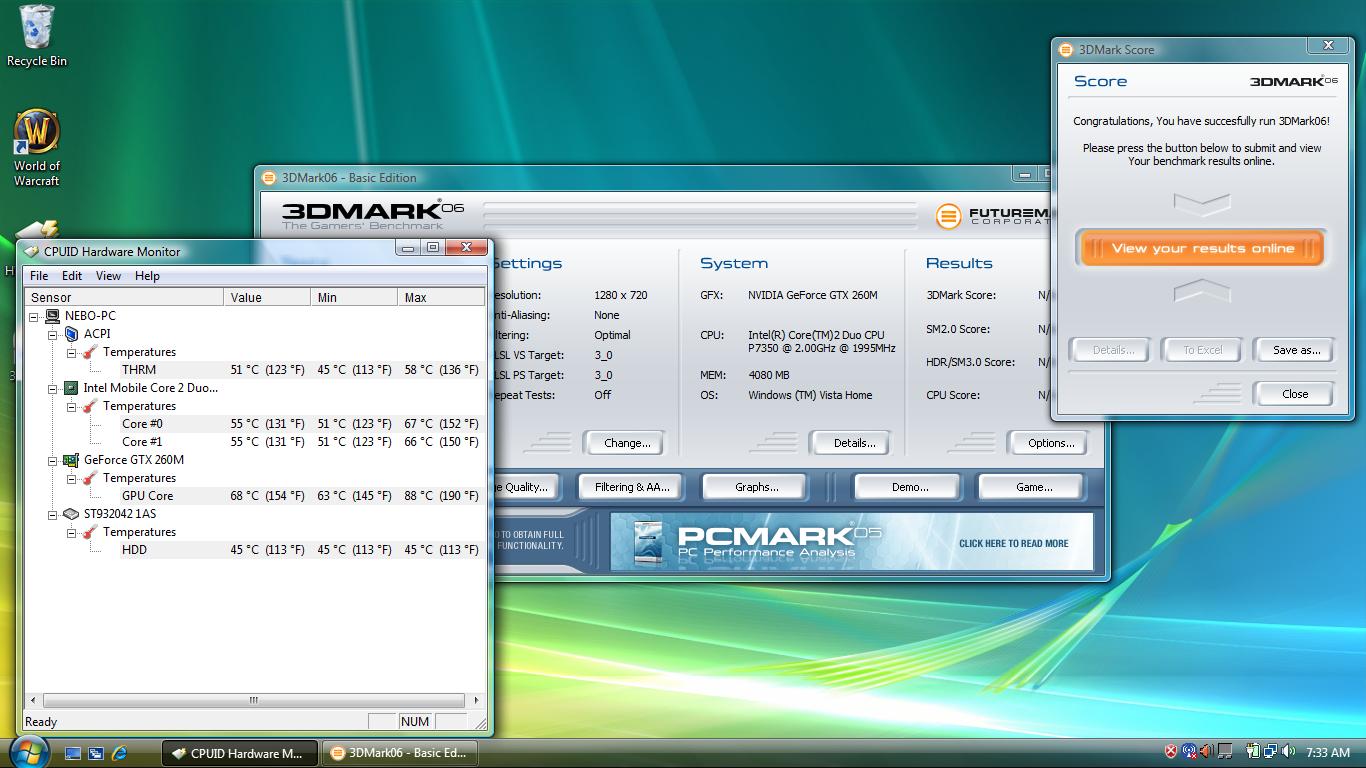Image resolution: width=1366 pixels, height=768 pixels.
Task: Click horizontal scrollbar in Hardware Monitor
Action: pos(254,700)
